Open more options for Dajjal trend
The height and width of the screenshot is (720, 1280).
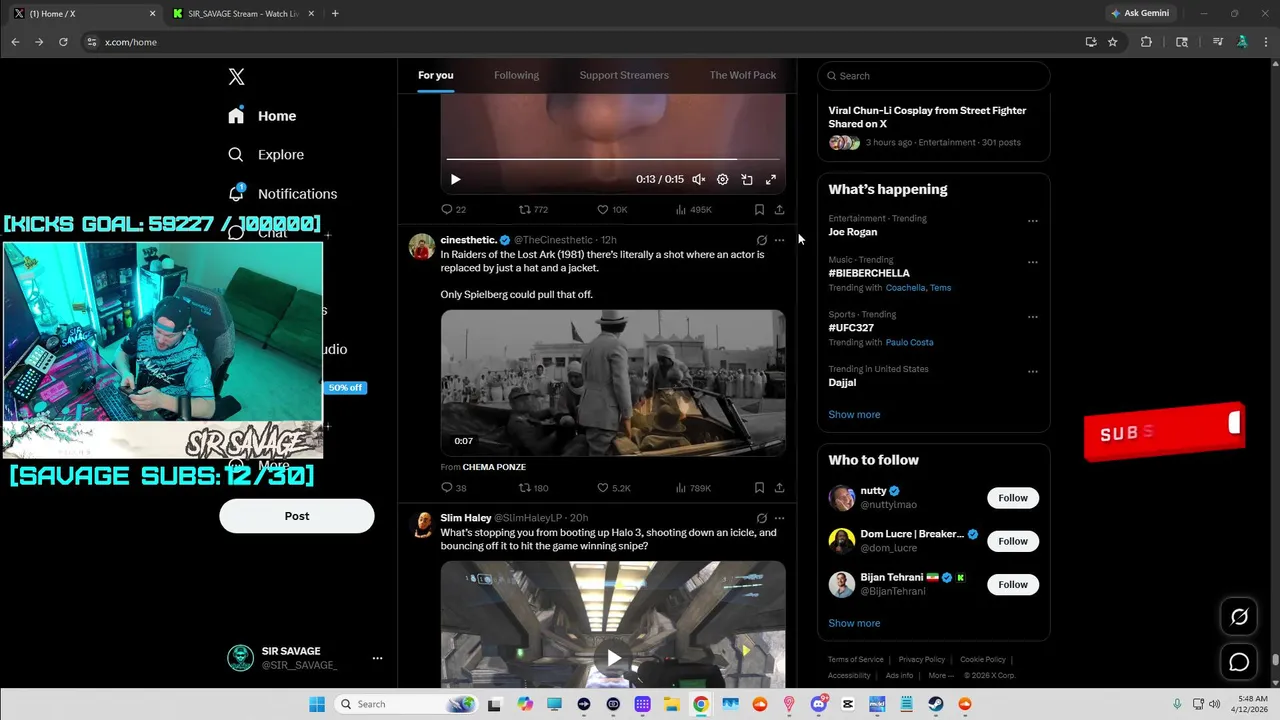point(1033,371)
